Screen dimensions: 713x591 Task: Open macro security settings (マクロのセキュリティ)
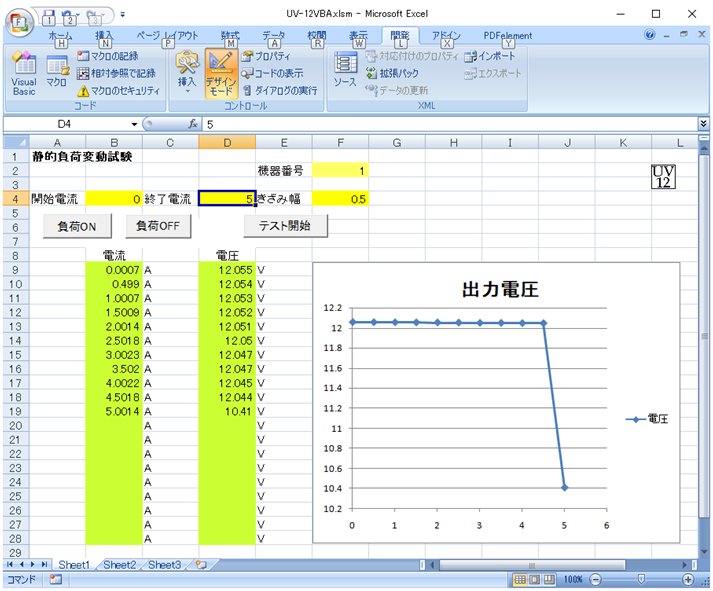pyautogui.click(x=118, y=90)
